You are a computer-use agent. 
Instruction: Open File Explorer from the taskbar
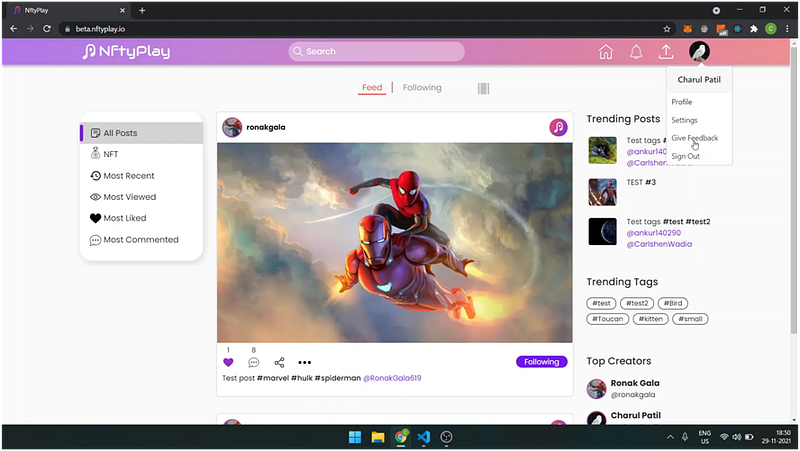[378, 437]
